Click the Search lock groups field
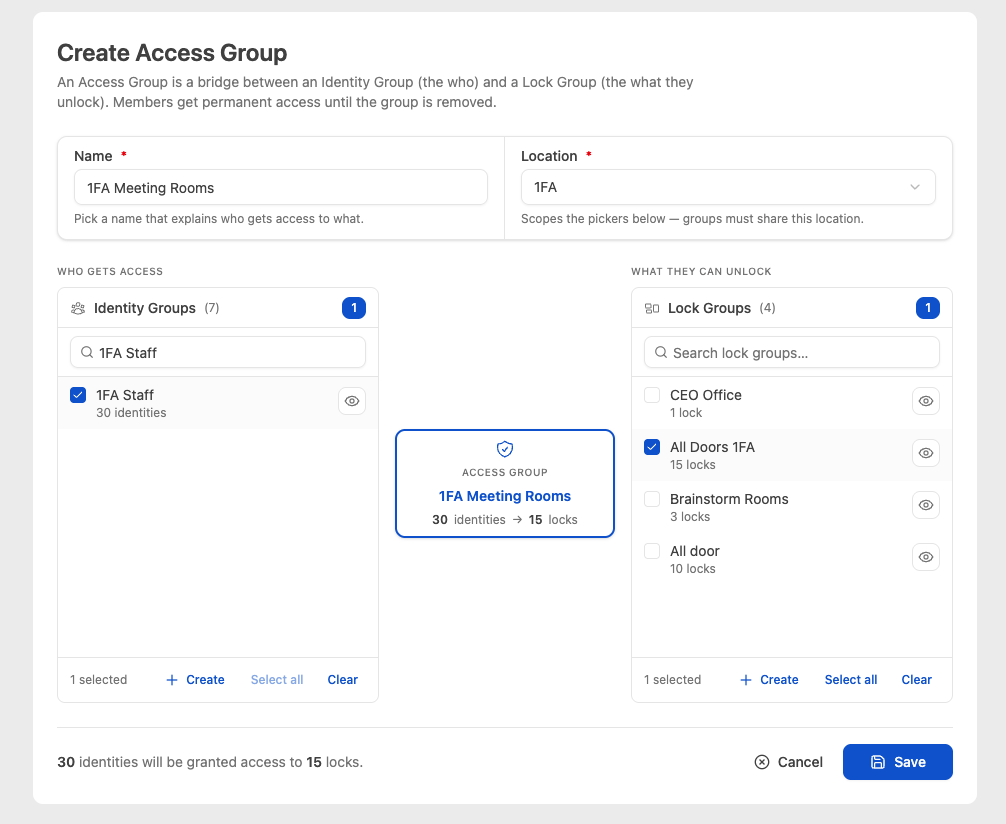 tap(792, 352)
